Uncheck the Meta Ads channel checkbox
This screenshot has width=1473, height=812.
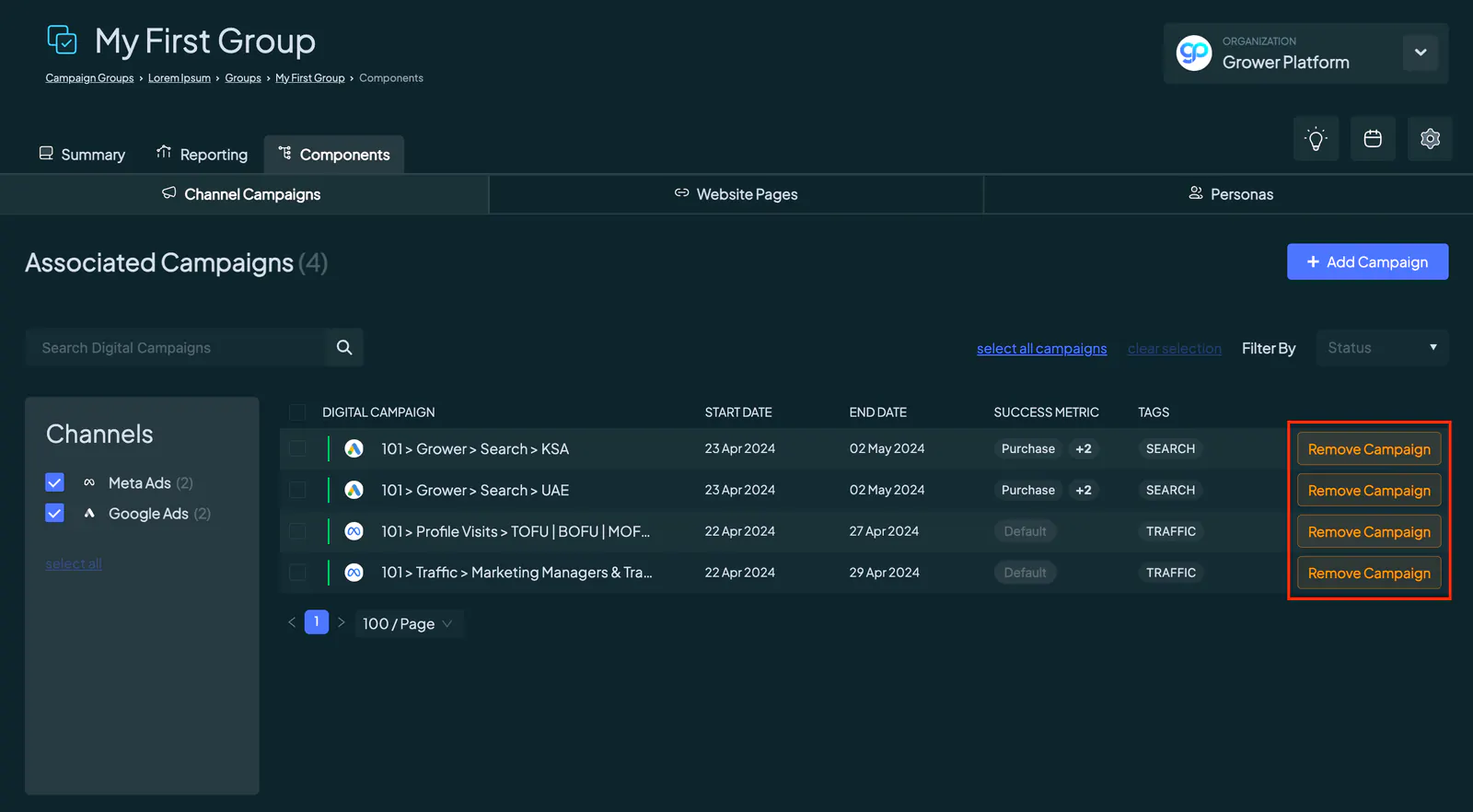pyautogui.click(x=54, y=482)
